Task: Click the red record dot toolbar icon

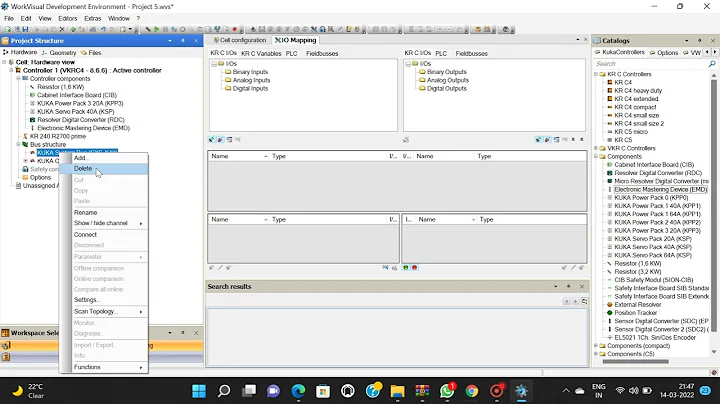Action: [x=235, y=29]
